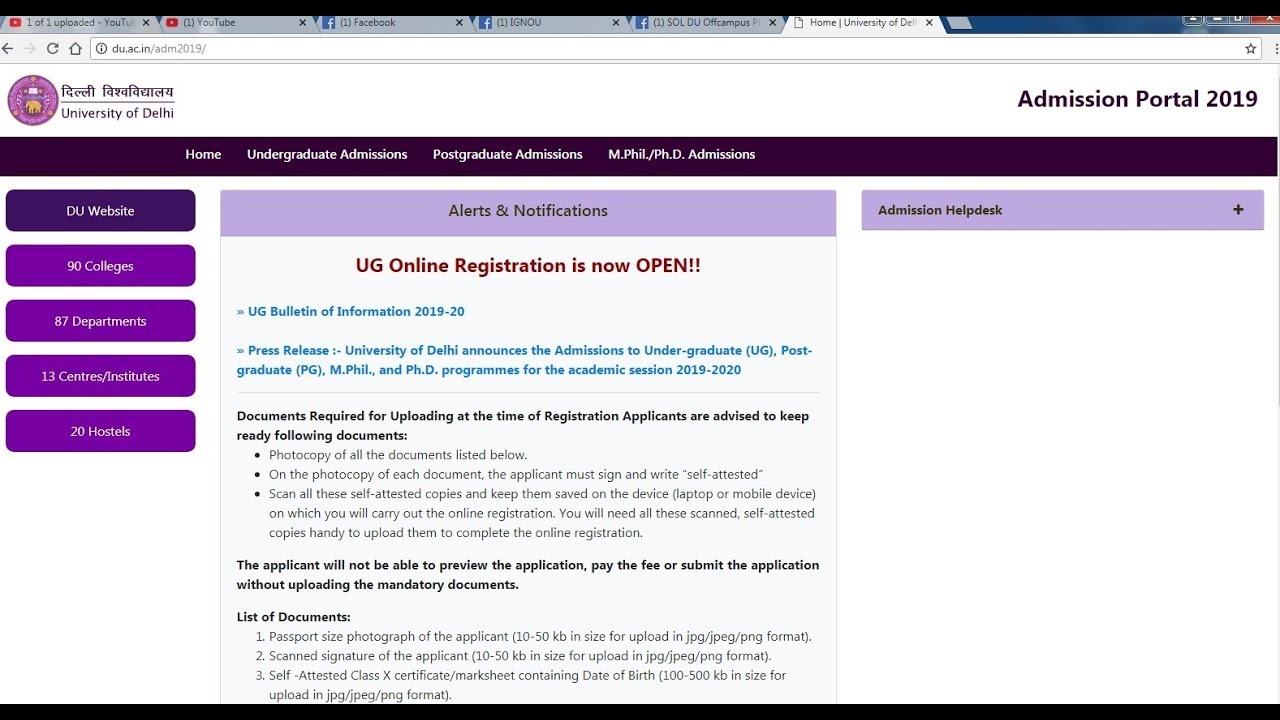Close the '1 of 1 uploaded' YouTube tab

click(144, 22)
